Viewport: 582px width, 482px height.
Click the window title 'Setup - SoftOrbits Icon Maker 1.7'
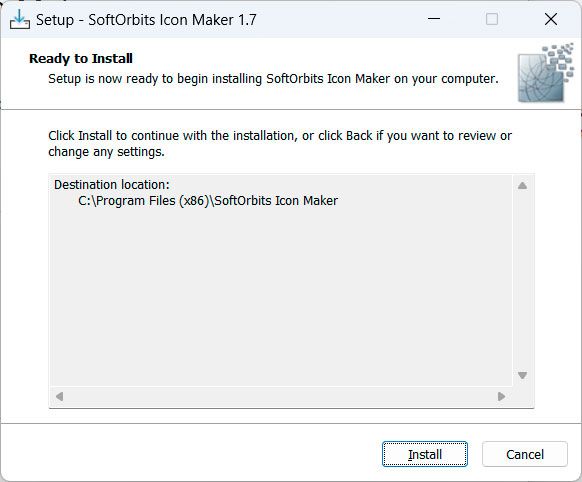click(x=146, y=20)
